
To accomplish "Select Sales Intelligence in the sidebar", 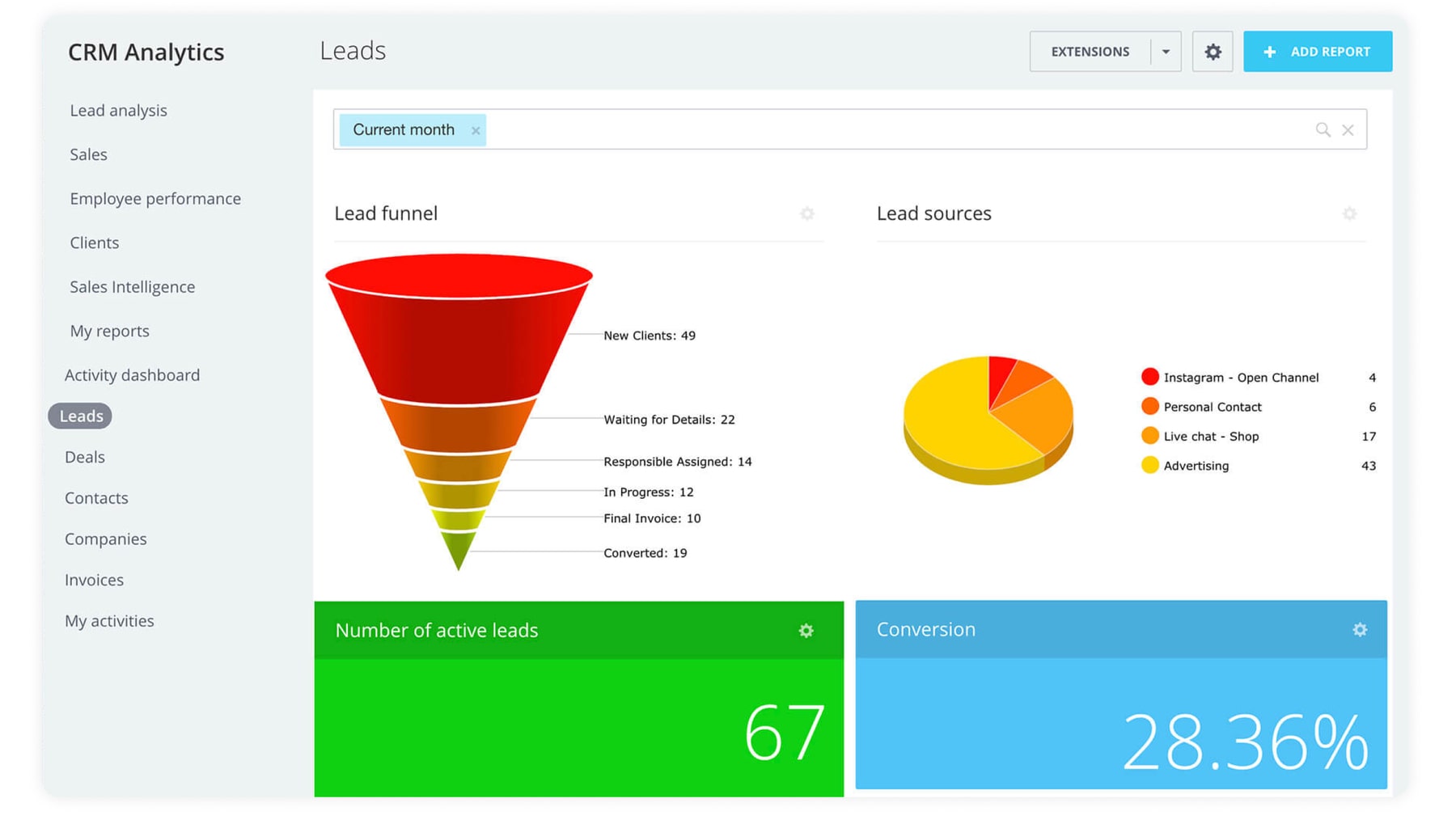I will click(x=132, y=287).
